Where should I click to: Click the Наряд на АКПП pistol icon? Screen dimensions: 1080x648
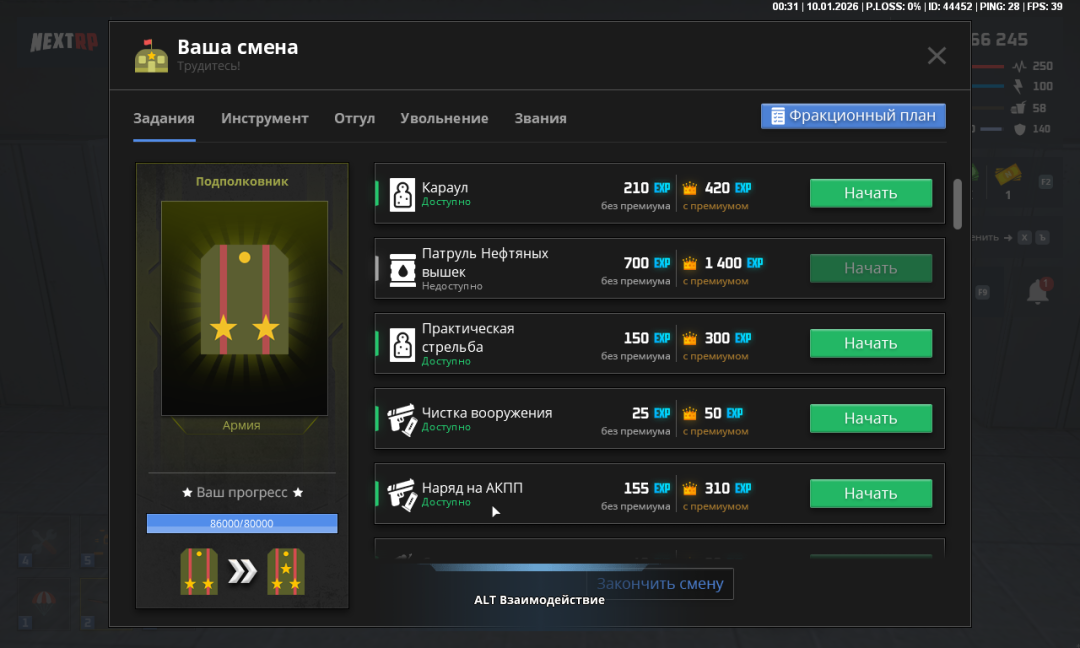pos(401,494)
